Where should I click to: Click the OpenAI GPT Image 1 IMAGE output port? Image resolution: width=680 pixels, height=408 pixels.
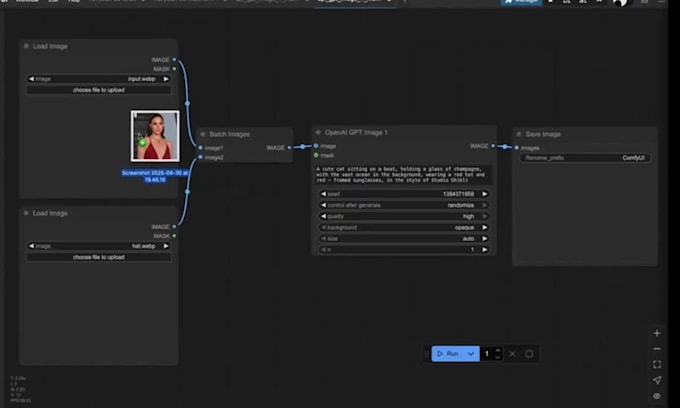click(x=493, y=146)
